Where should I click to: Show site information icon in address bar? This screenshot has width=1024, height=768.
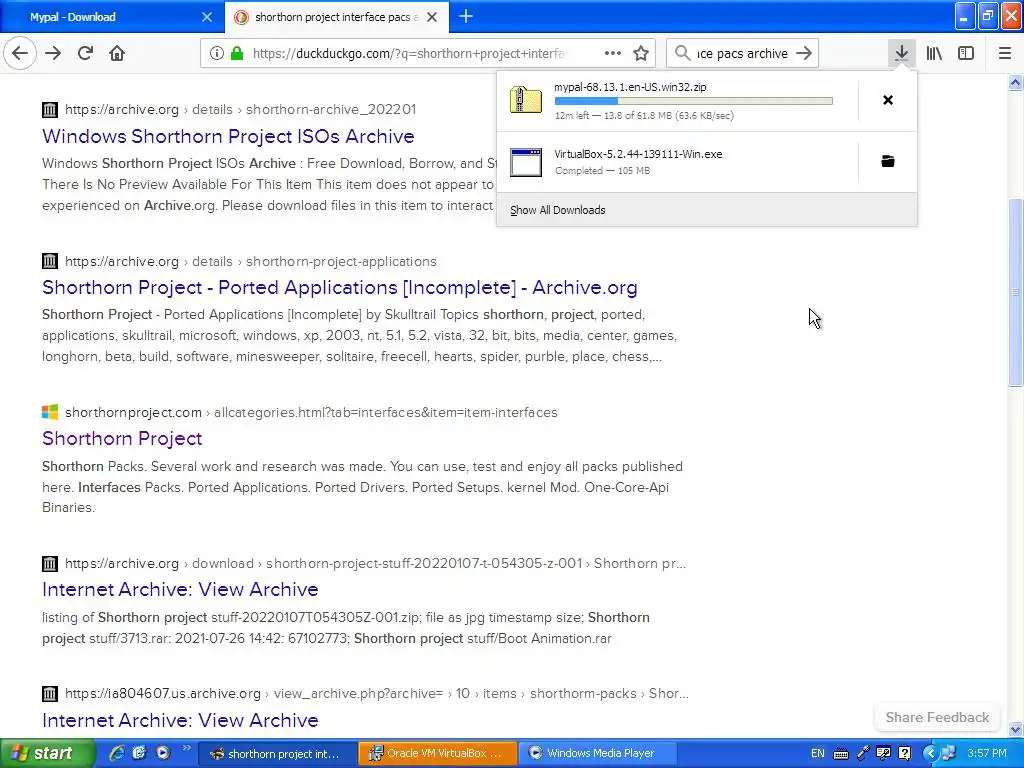point(217,54)
